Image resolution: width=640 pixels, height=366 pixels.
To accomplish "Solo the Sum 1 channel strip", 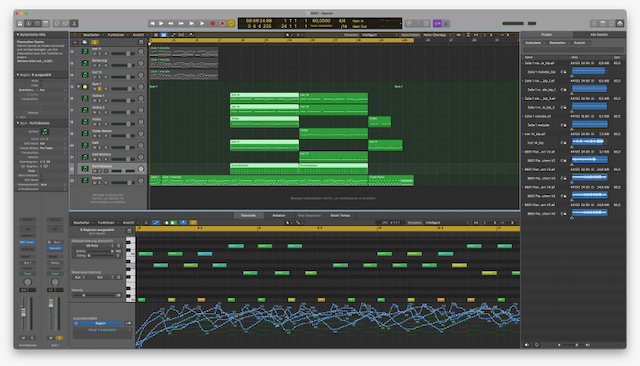I will [x=59, y=338].
